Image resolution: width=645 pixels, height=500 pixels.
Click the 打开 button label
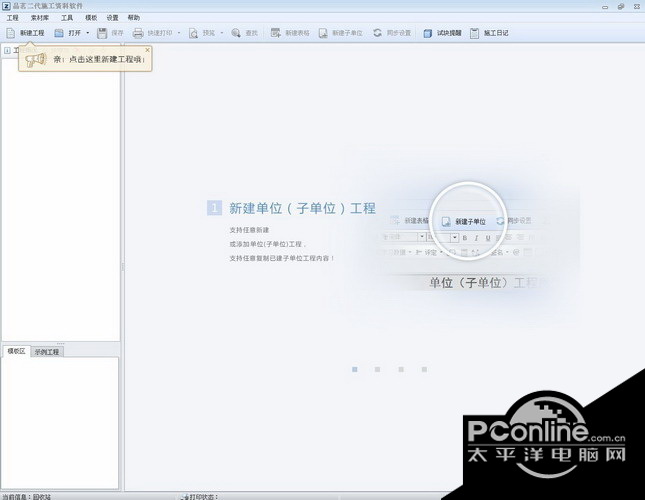(74, 33)
